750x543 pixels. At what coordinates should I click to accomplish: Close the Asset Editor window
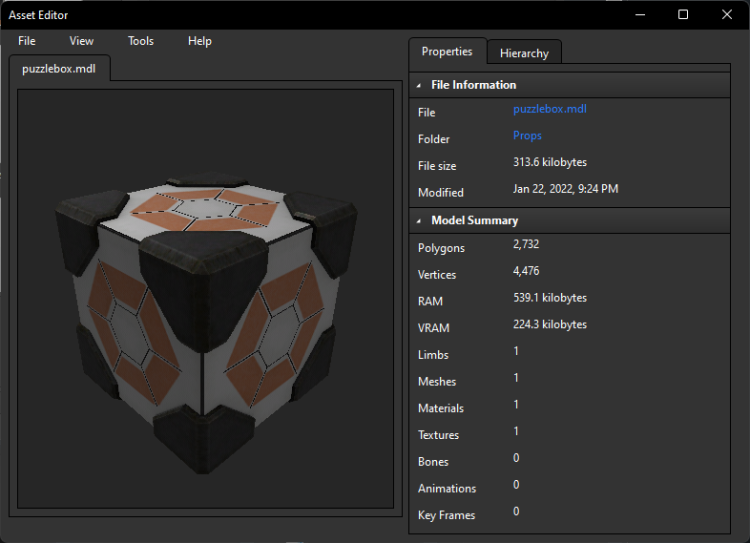(727, 15)
